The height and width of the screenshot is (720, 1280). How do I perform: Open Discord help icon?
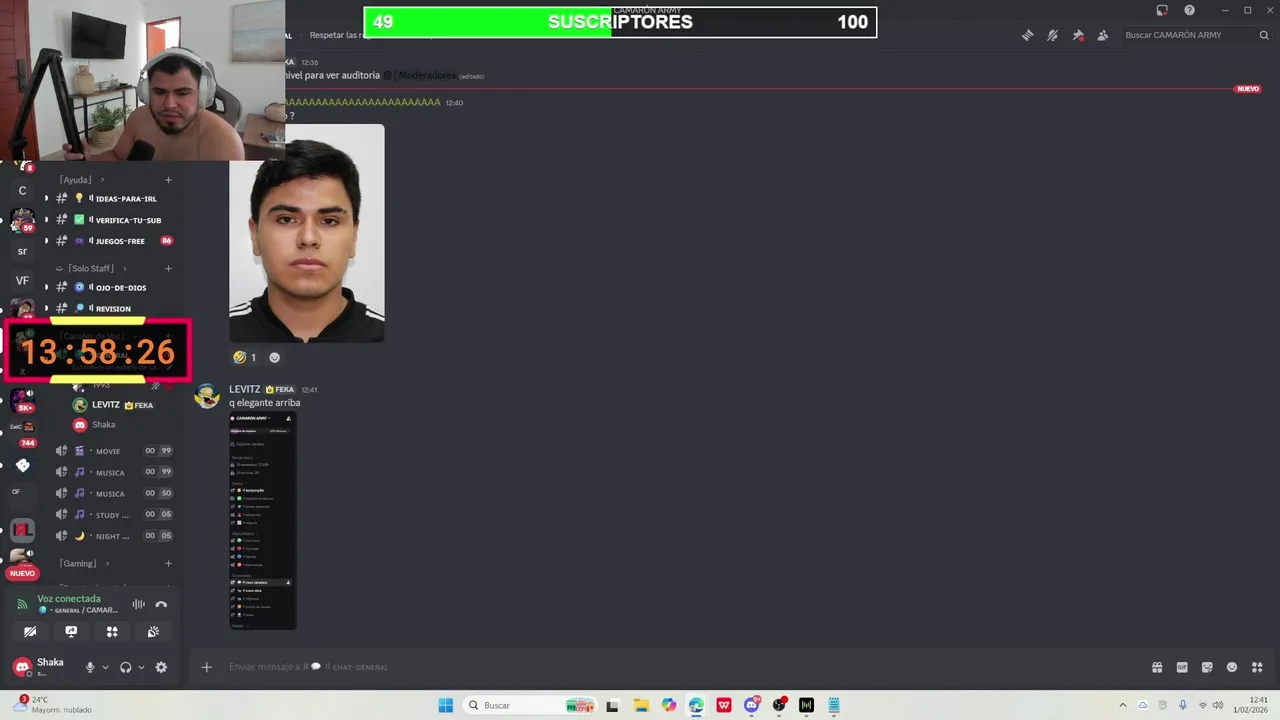[1189, 10]
